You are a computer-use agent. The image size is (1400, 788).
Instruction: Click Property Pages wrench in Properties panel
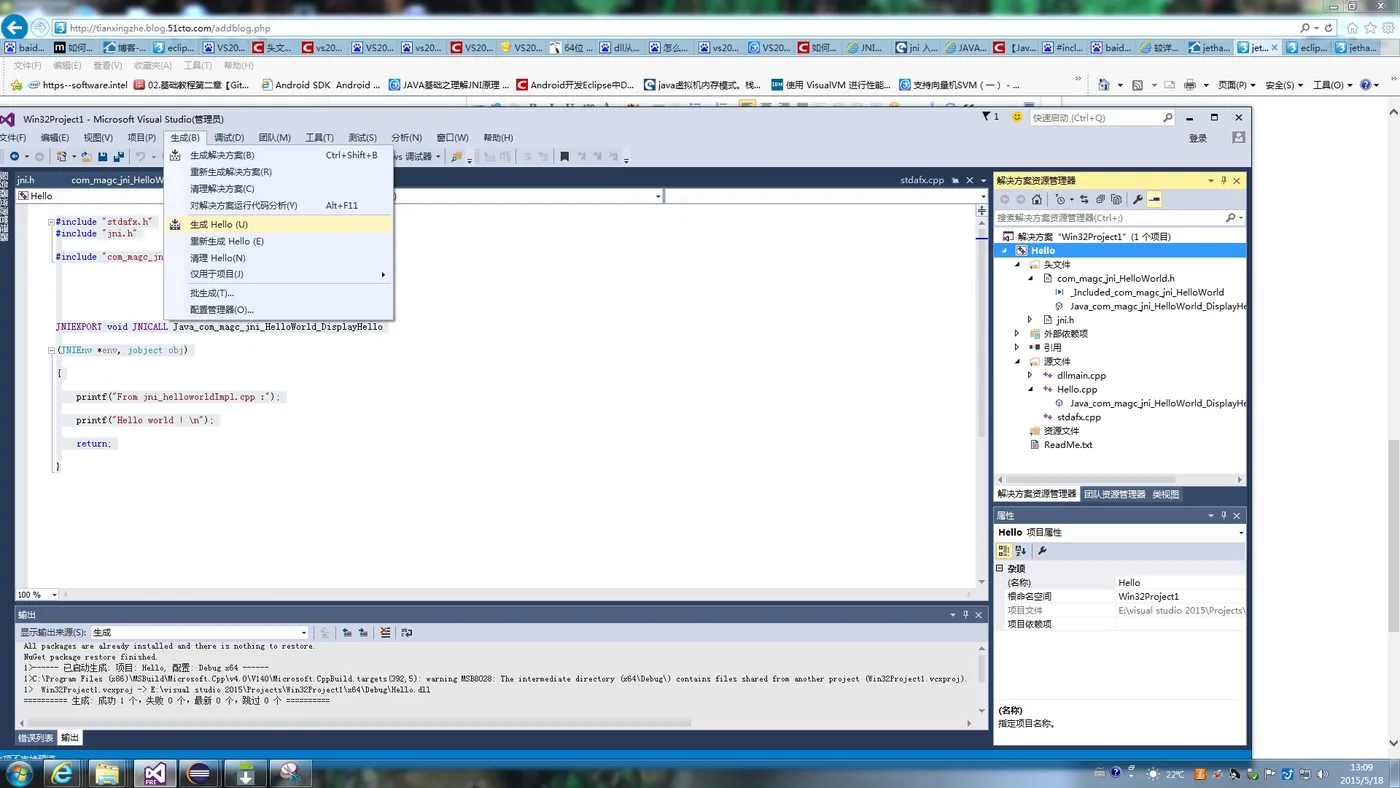[1041, 551]
